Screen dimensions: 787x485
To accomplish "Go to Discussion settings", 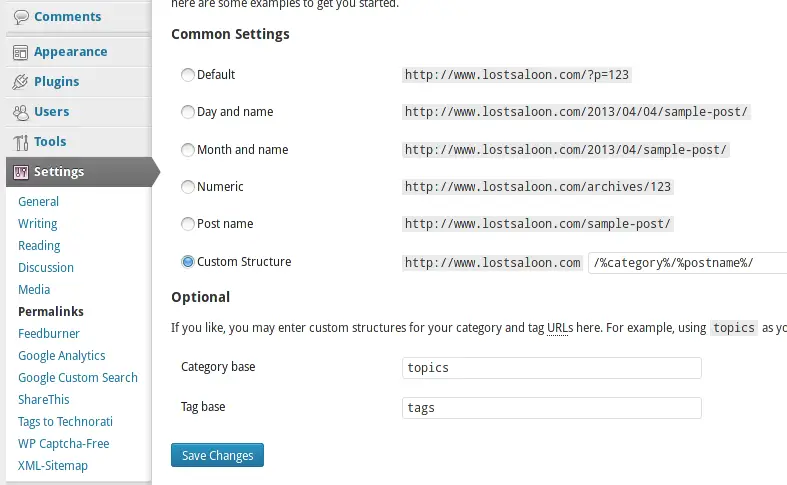I will 46,268.
